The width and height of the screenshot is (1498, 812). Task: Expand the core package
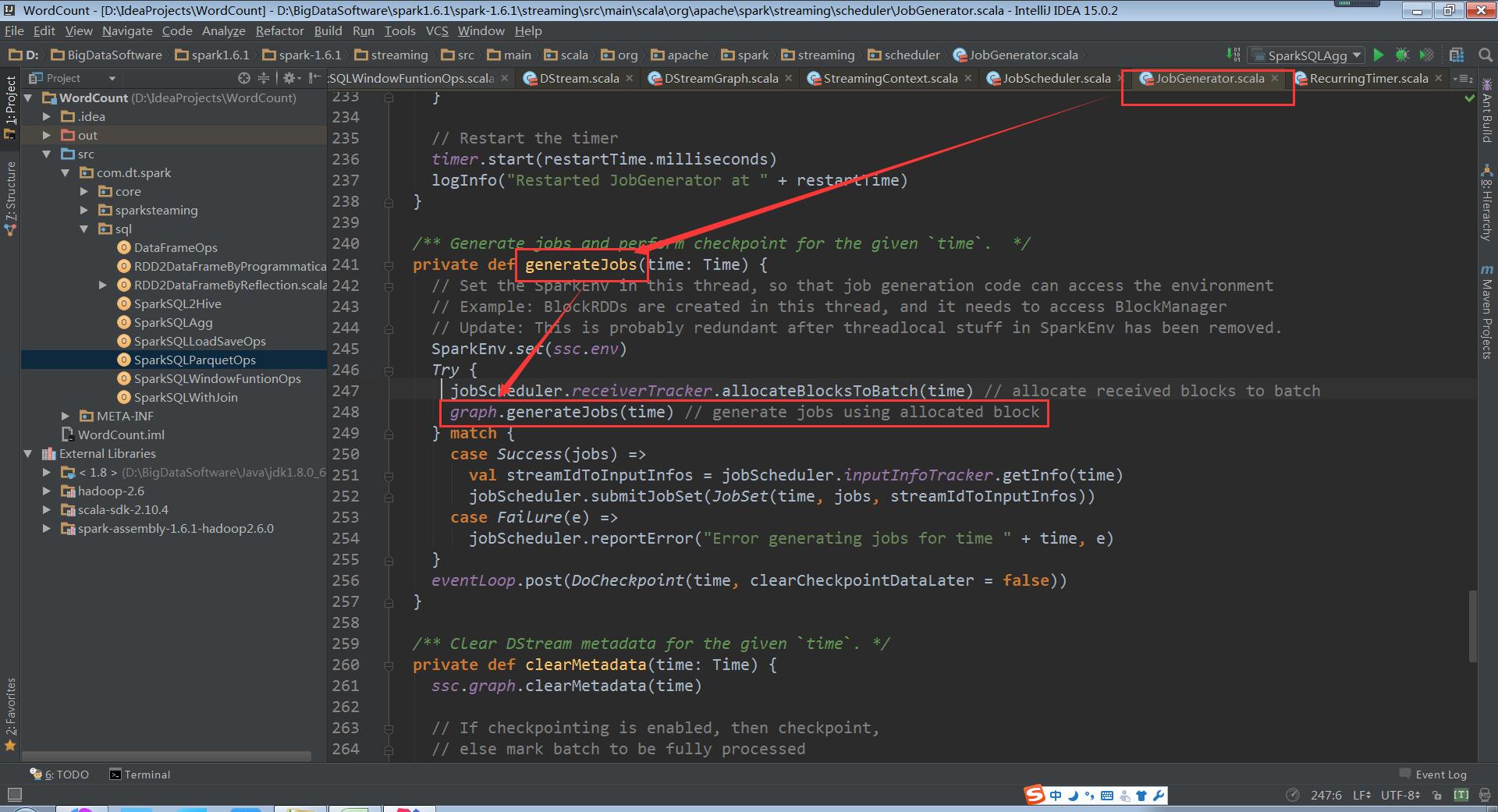84,191
